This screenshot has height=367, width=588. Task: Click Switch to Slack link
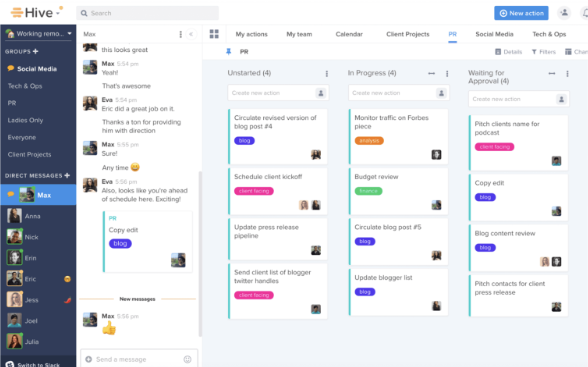(x=38, y=364)
